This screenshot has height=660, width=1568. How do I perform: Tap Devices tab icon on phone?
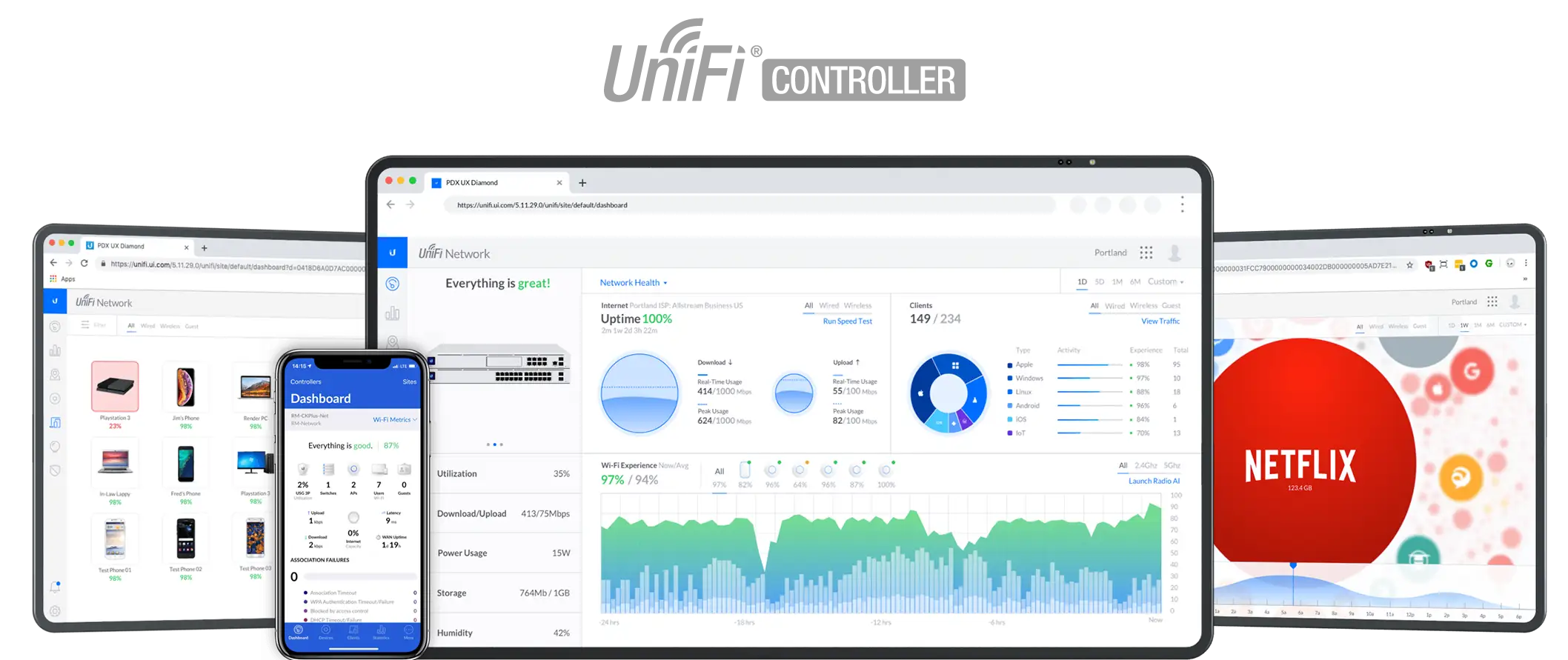click(x=325, y=632)
